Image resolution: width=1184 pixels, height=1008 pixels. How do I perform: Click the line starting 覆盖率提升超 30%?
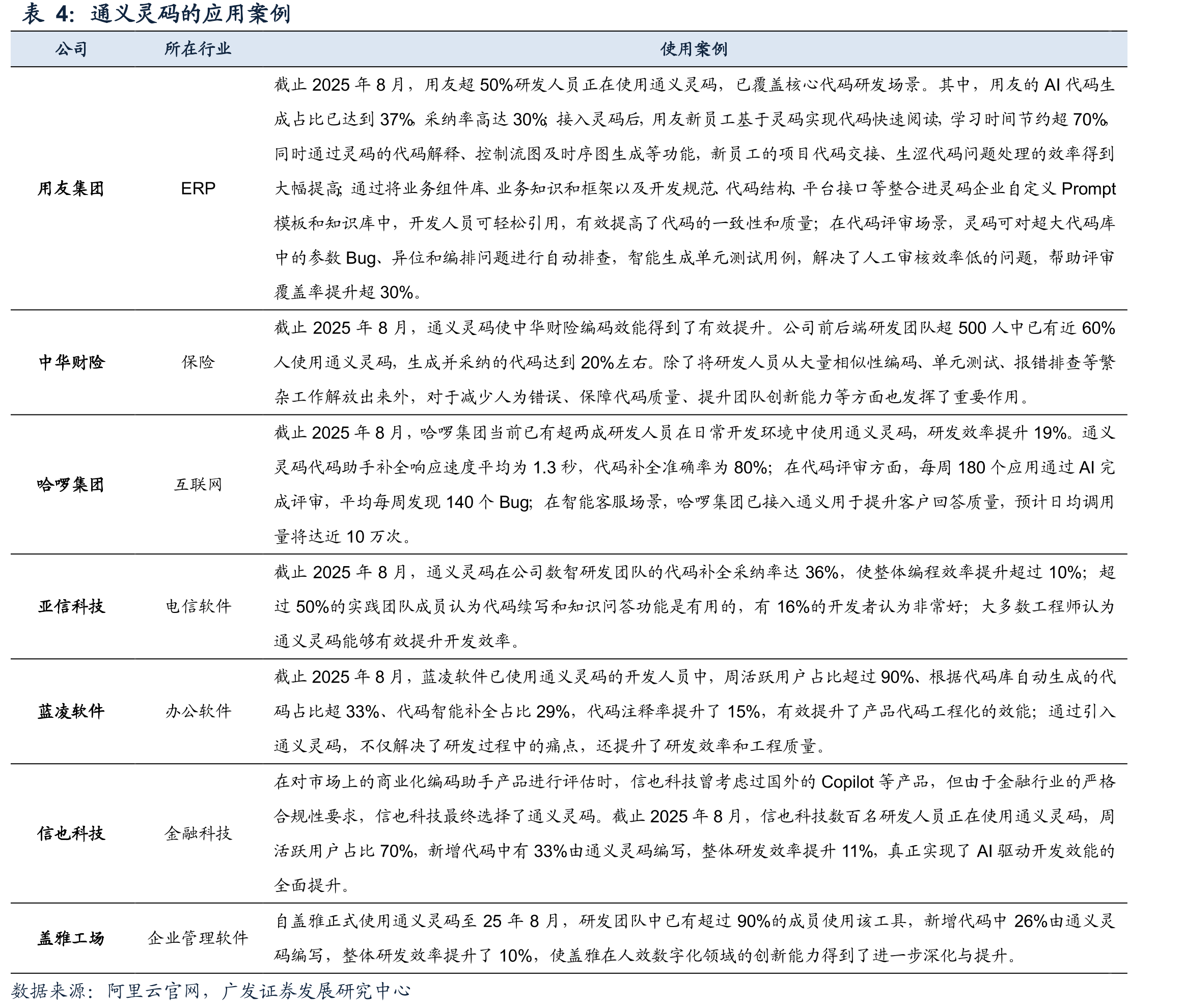[x=348, y=292]
